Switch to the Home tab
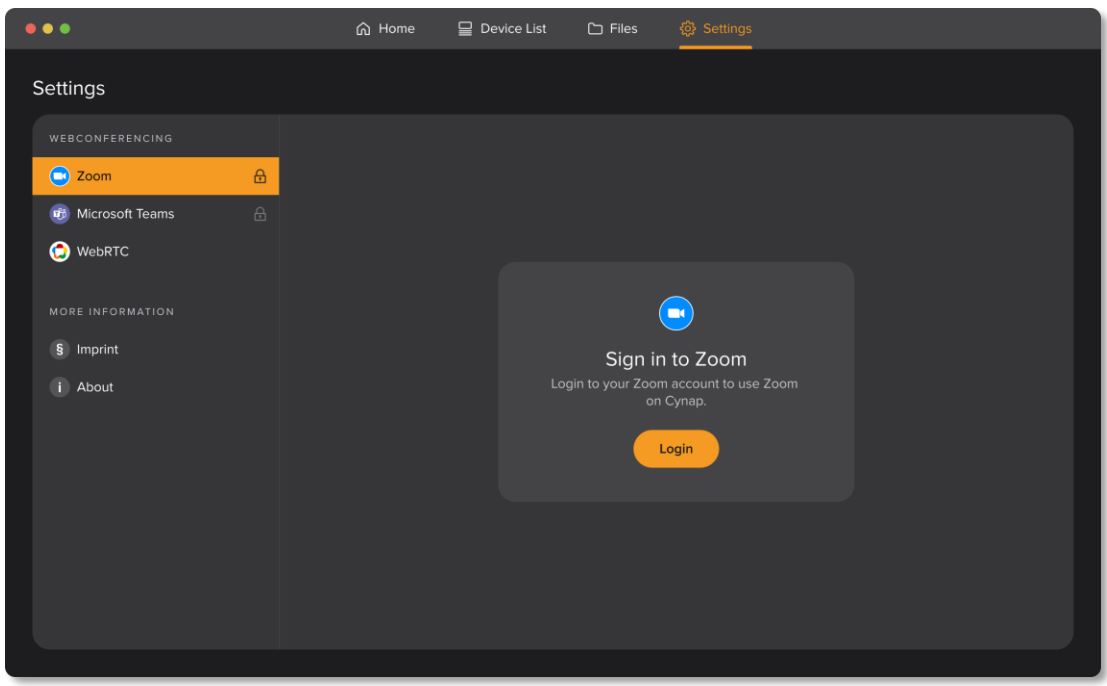Viewport: 1107px width, 686px height. tap(385, 29)
